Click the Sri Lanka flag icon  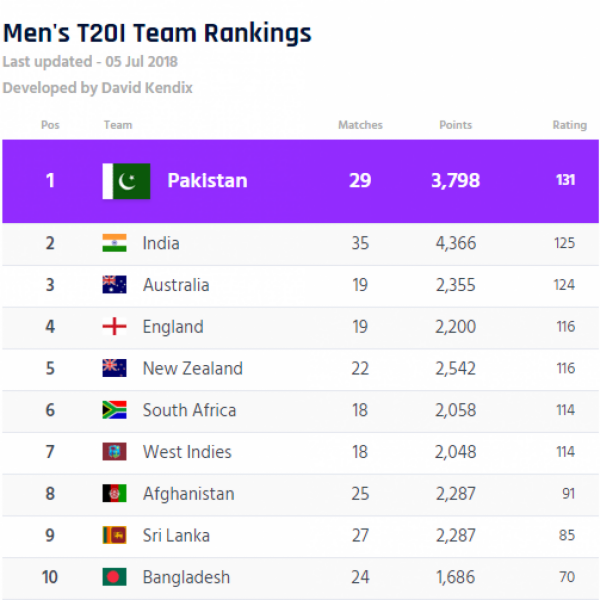[114, 535]
